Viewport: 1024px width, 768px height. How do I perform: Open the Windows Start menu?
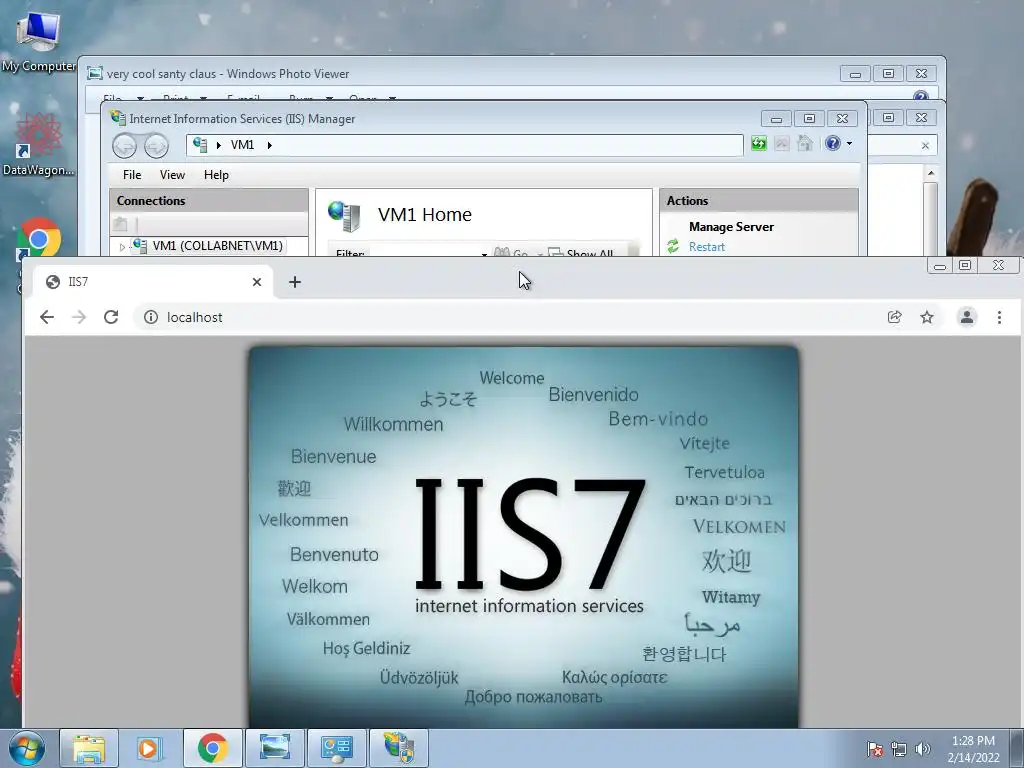(27, 748)
